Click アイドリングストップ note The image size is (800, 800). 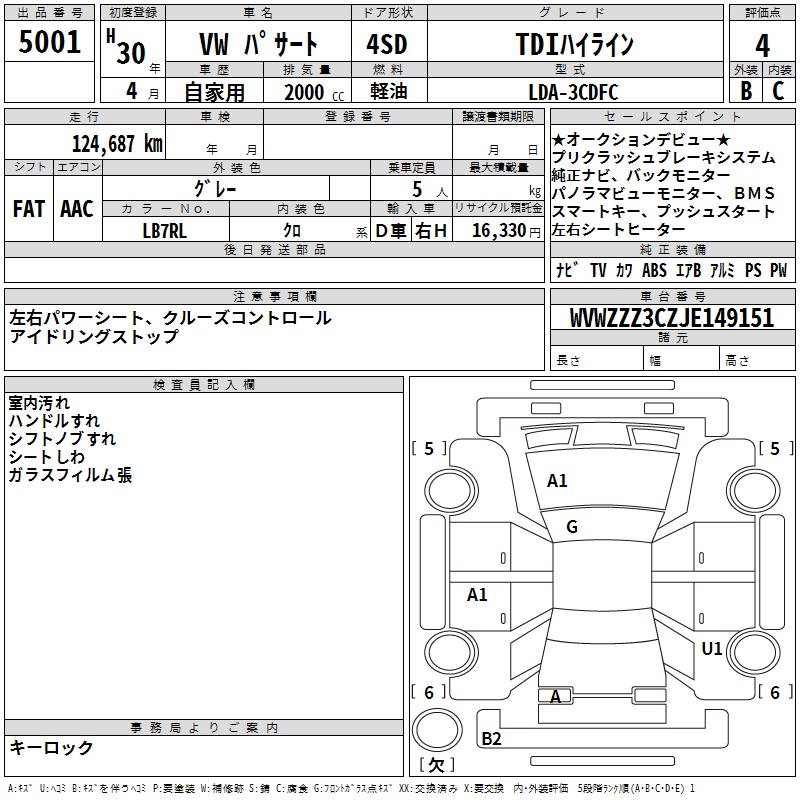pyautogui.click(x=94, y=336)
